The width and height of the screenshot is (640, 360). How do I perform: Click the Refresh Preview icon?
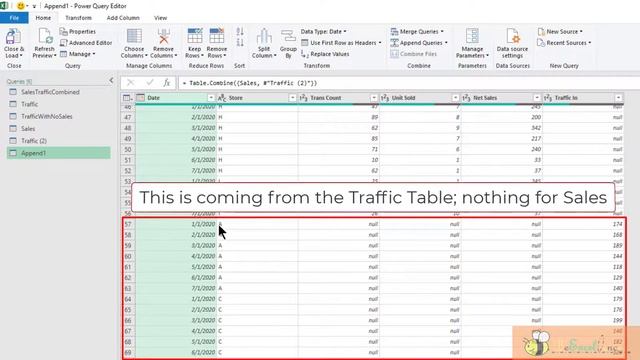coord(44,37)
